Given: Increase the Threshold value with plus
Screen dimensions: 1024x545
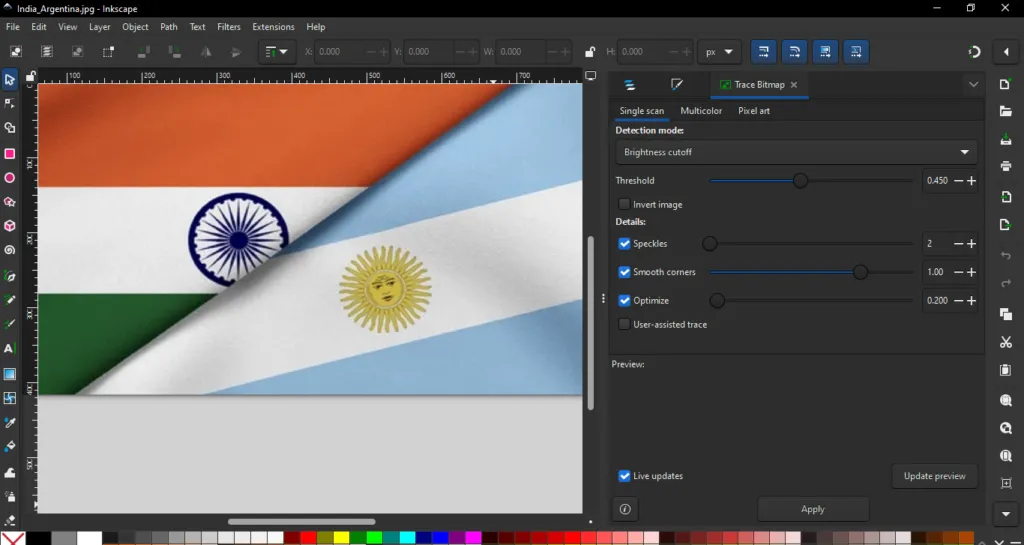Looking at the screenshot, I should coord(971,181).
